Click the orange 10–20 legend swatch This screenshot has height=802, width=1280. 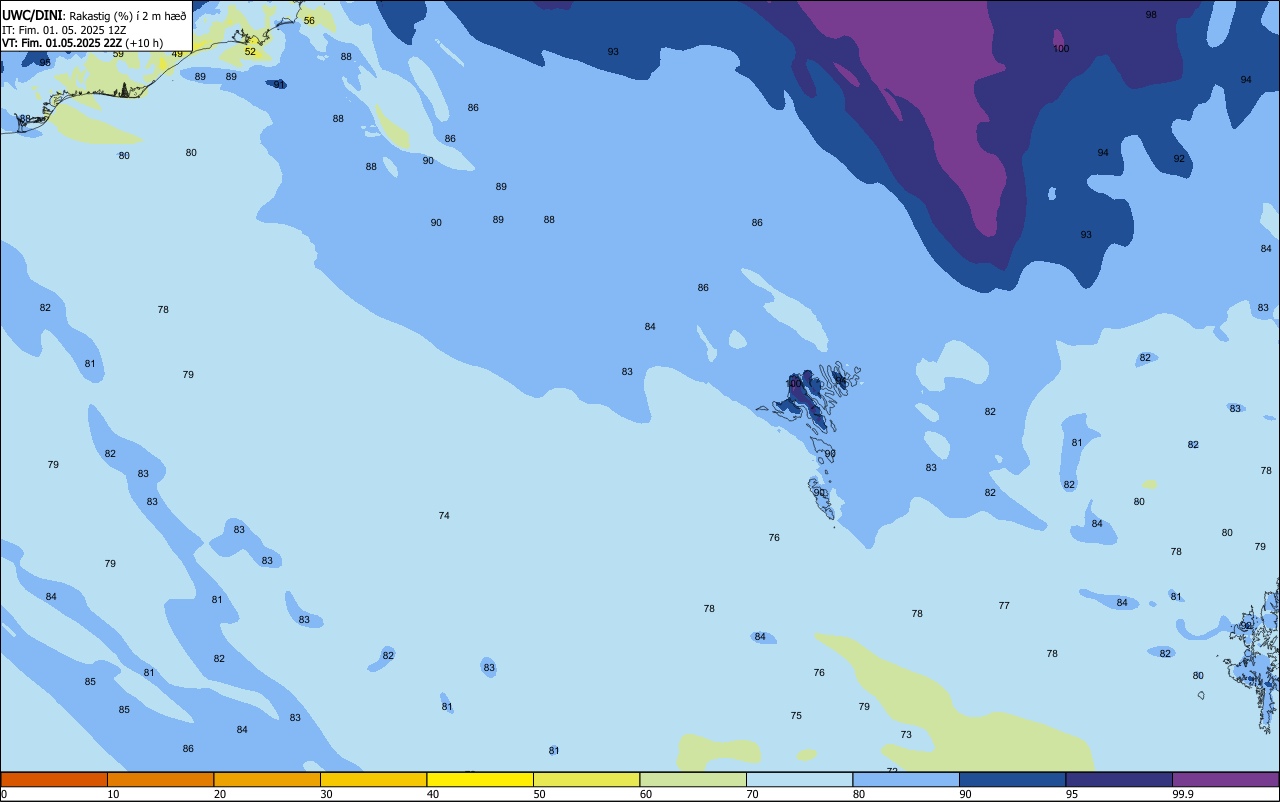160,779
